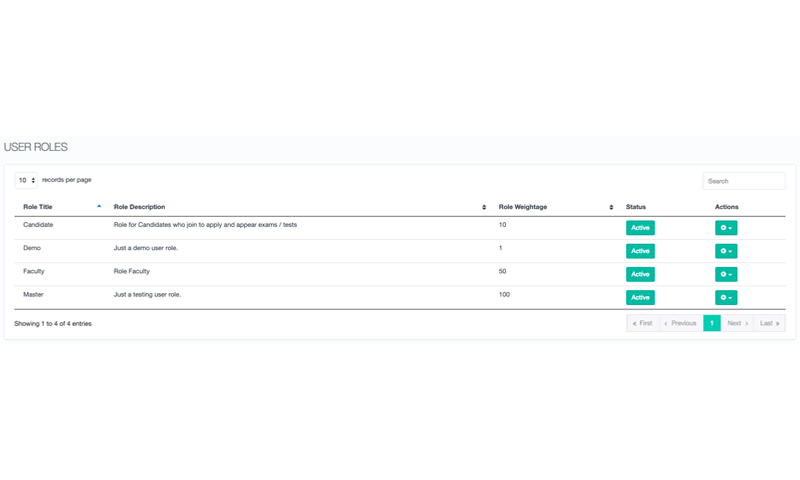Toggle Active status for Faculty role
Image resolution: width=800 pixels, height=480 pixels.
pyautogui.click(x=640, y=274)
